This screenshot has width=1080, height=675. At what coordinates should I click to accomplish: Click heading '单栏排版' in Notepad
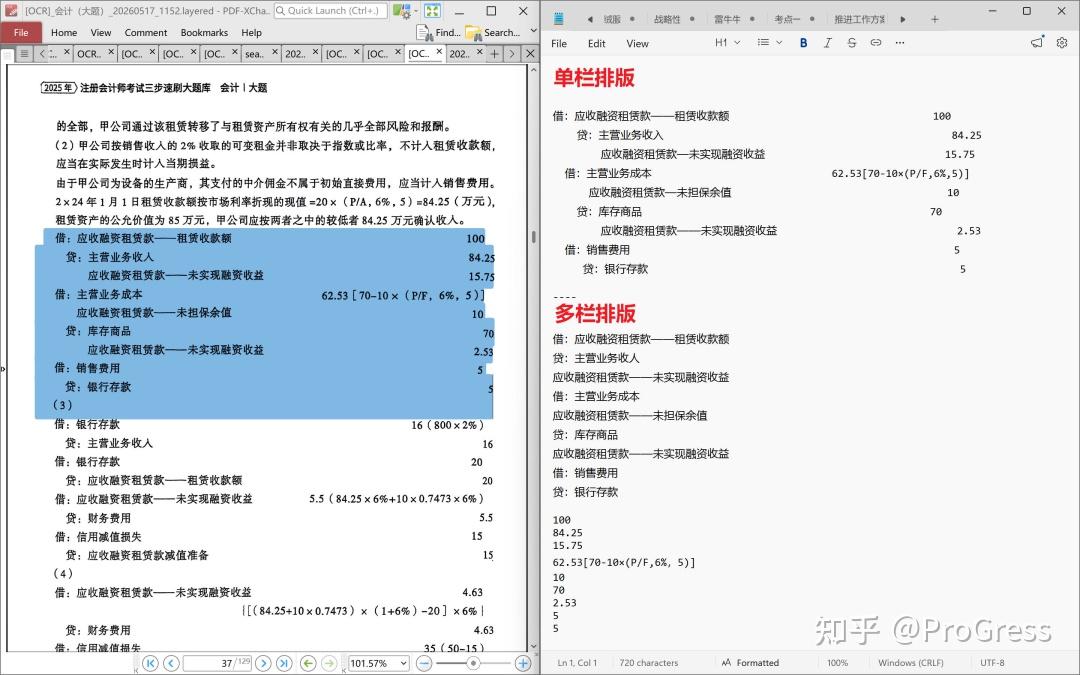pyautogui.click(x=594, y=77)
